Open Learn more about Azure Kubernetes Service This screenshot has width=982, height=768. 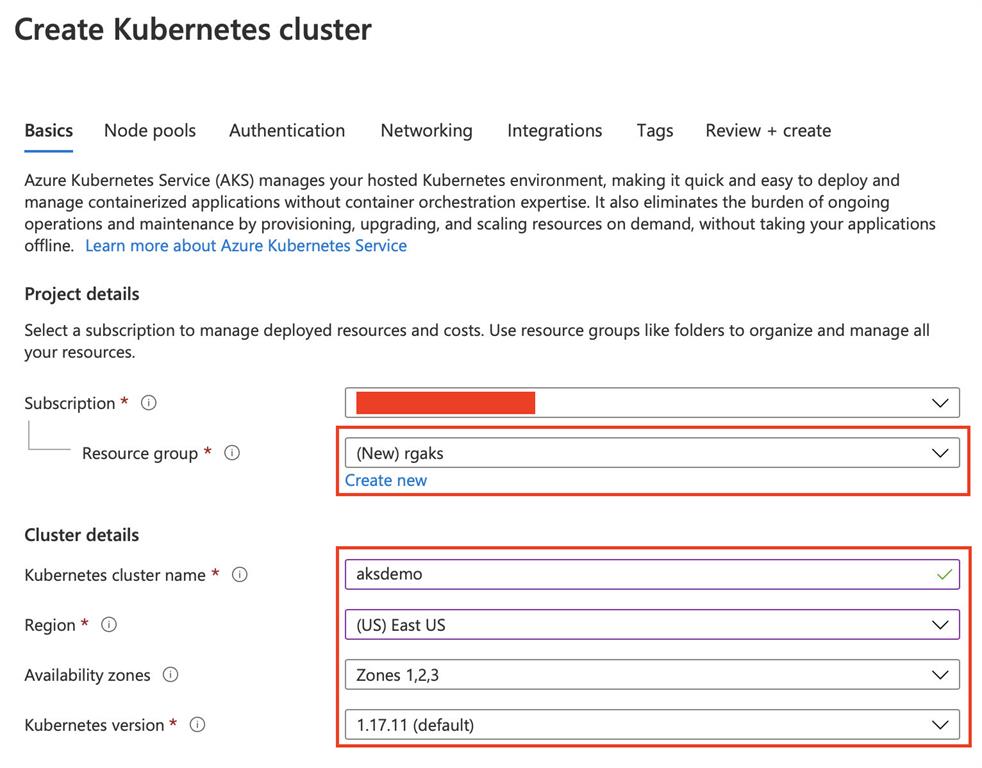[x=246, y=246]
